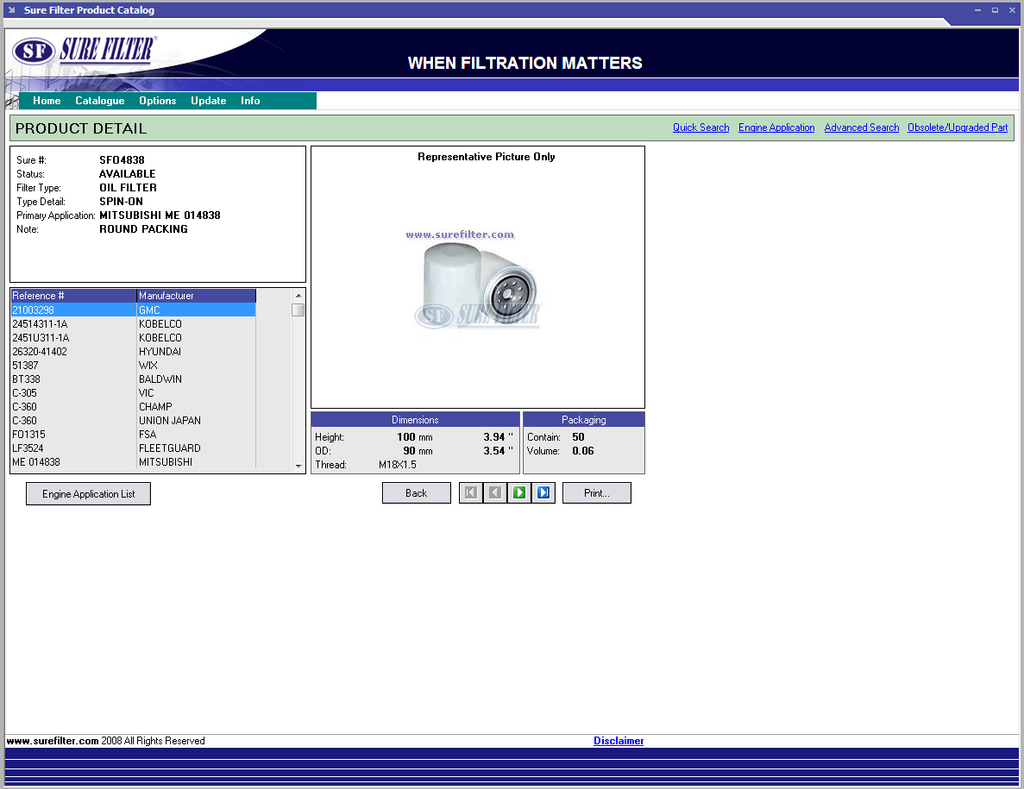Go to the first record

click(x=471, y=493)
